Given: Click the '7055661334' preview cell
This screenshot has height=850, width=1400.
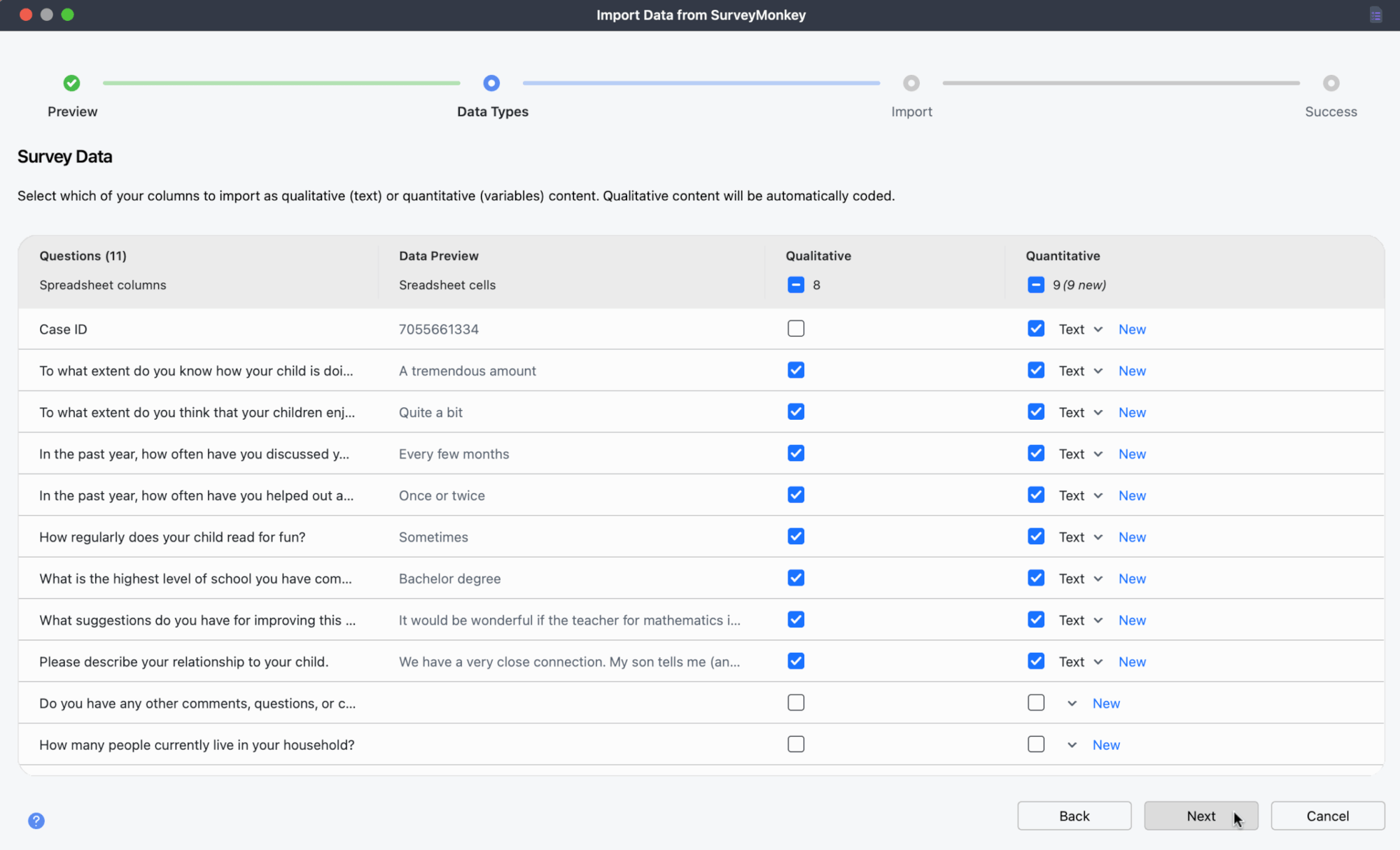Looking at the screenshot, I should (439, 330).
